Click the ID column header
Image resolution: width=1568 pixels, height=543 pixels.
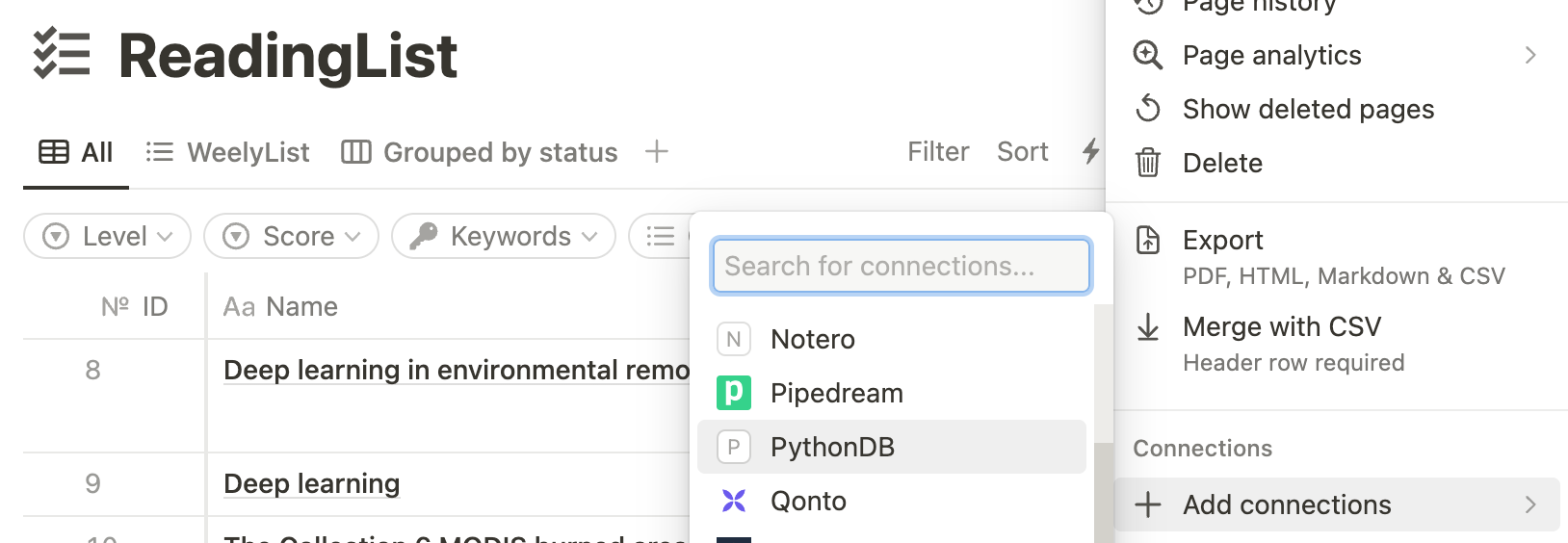pos(135,306)
